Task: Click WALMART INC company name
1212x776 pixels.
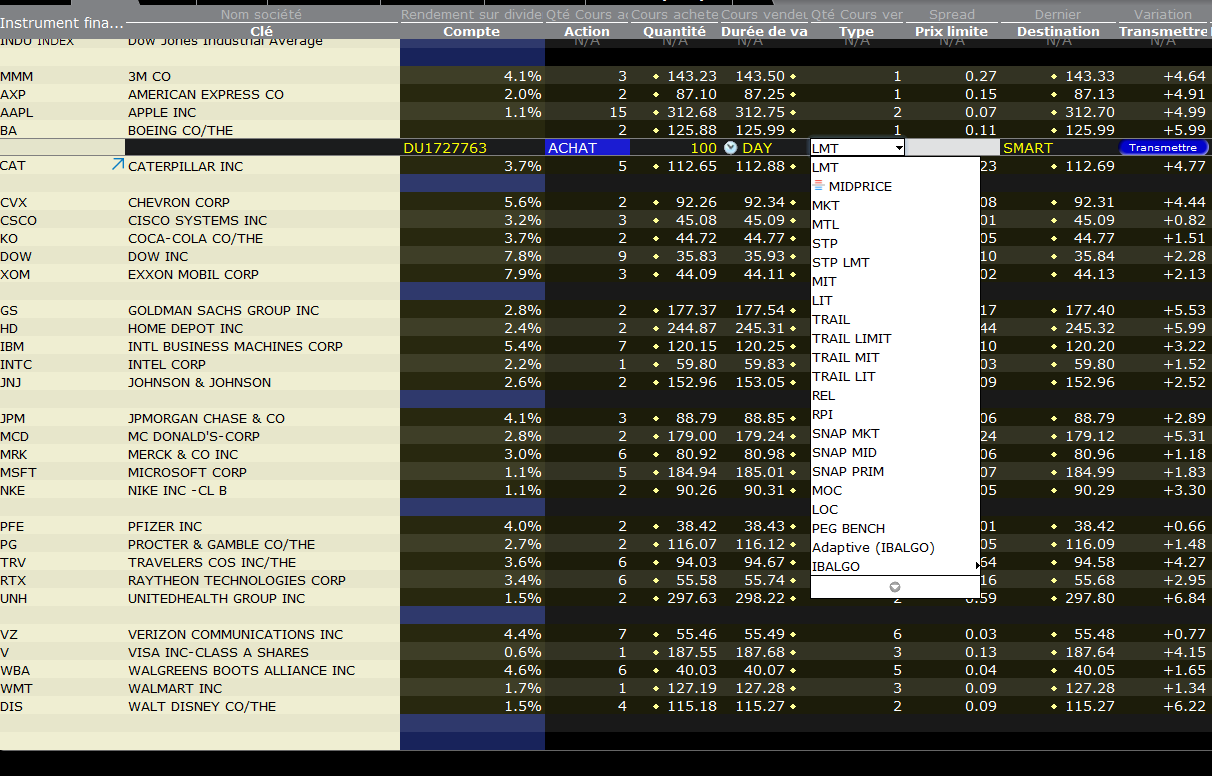Action: pyautogui.click(x=175, y=688)
